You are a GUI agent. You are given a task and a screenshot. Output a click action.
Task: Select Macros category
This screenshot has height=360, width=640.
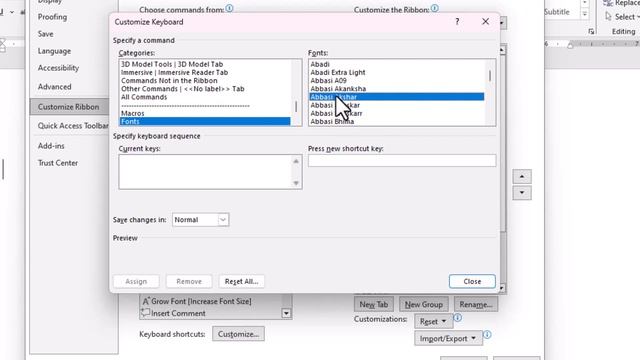205,113
